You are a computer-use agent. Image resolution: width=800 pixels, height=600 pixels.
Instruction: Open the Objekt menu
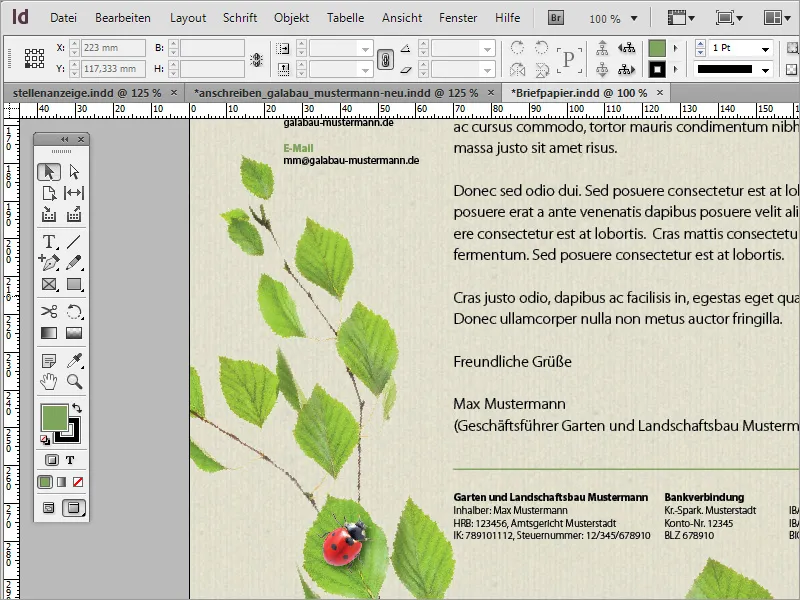291,18
